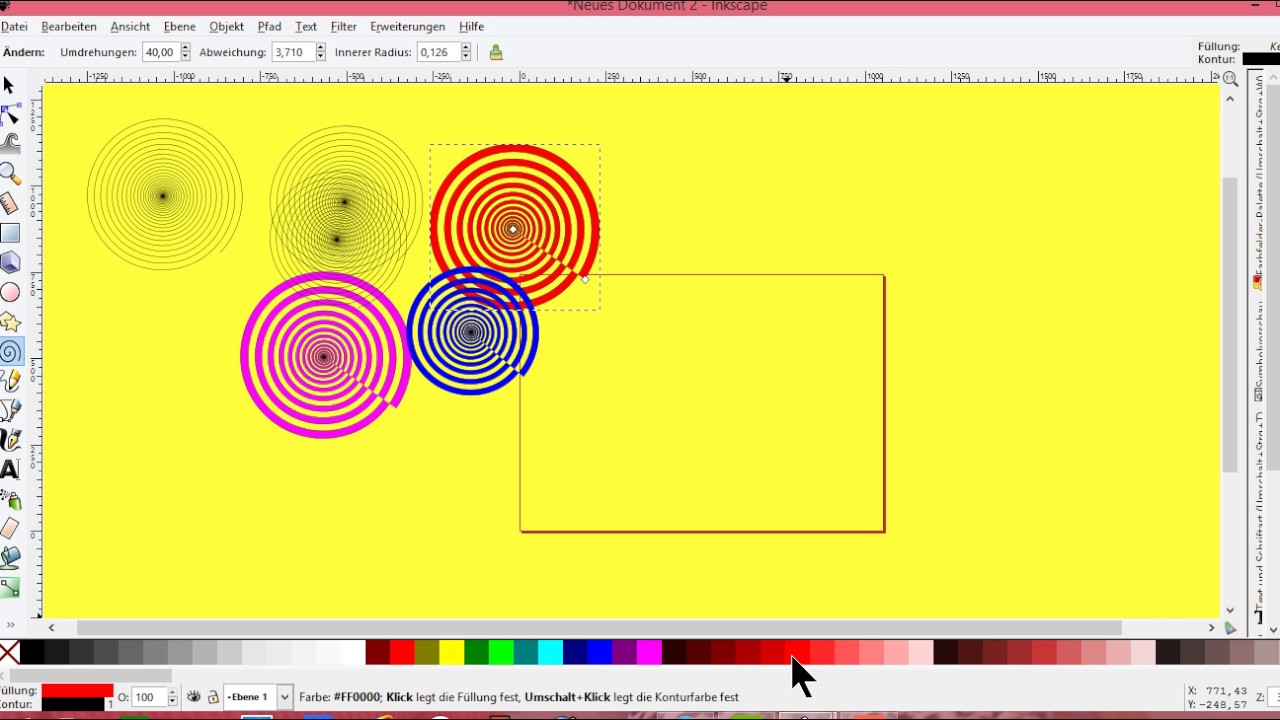Select the Paint Bucket fill tool
Image resolution: width=1280 pixels, height=720 pixels.
(x=9, y=558)
